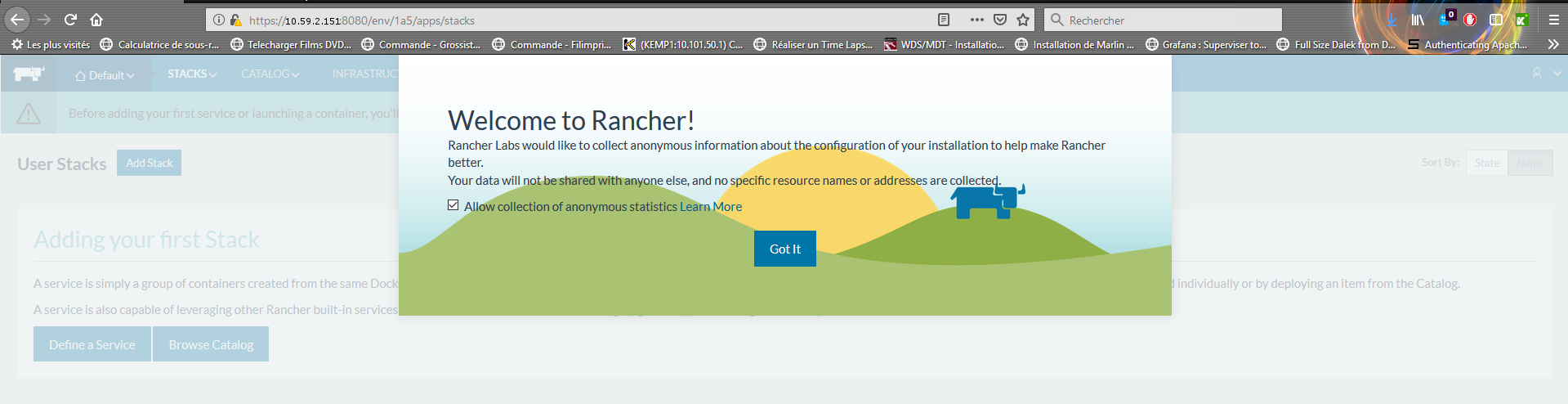Screen dimensions: 1568x404
Task: Open Réaliser un Time Laps... bookmark
Action: [x=813, y=44]
